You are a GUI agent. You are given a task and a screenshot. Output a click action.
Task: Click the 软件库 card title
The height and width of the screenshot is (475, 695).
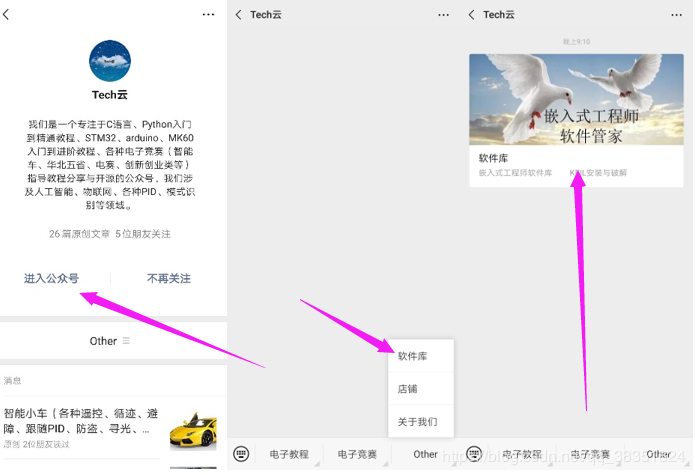[x=493, y=158]
